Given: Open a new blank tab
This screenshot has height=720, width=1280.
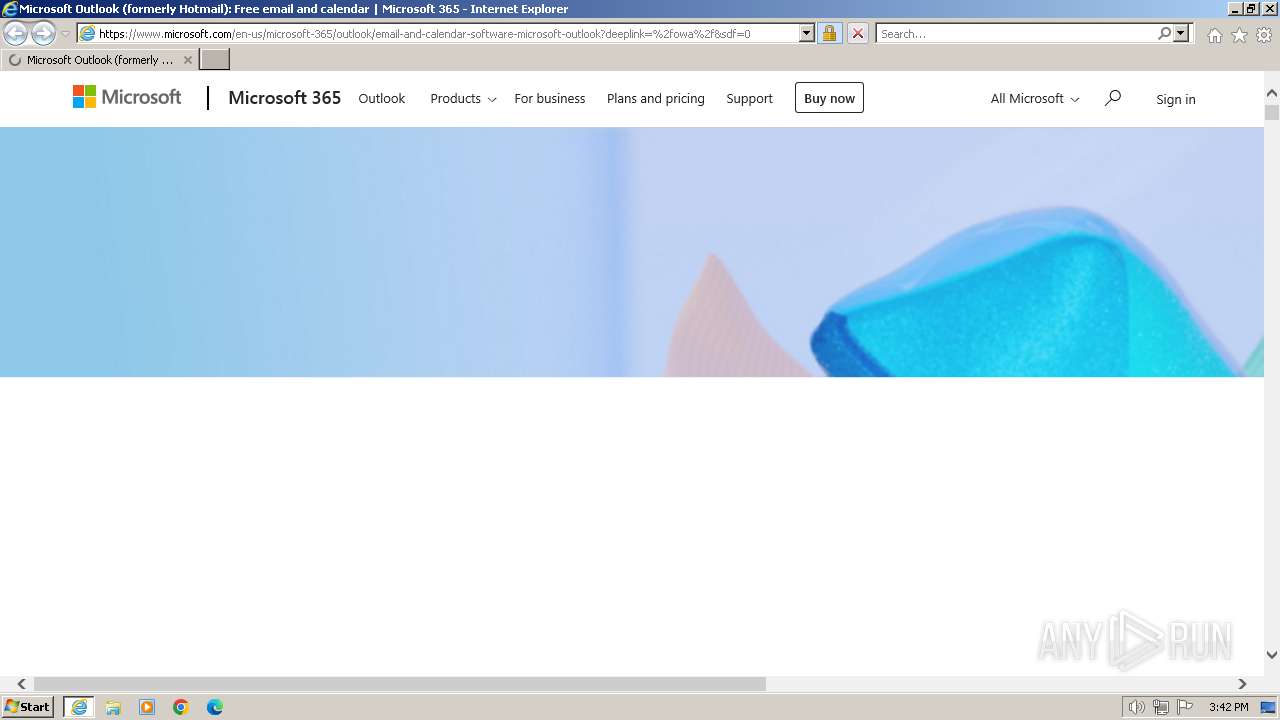Looking at the screenshot, I should click(215, 59).
